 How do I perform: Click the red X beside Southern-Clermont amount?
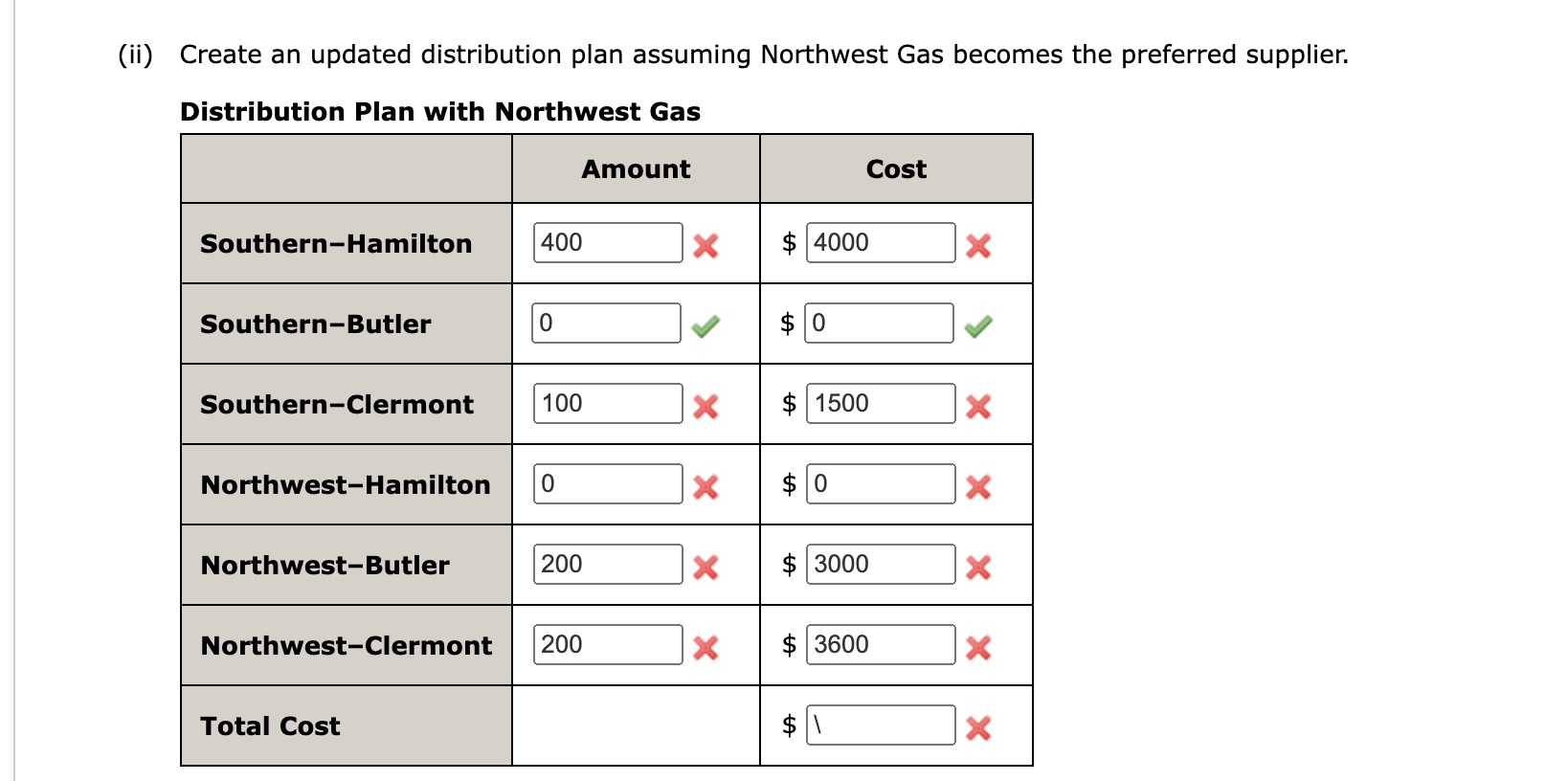[706, 407]
